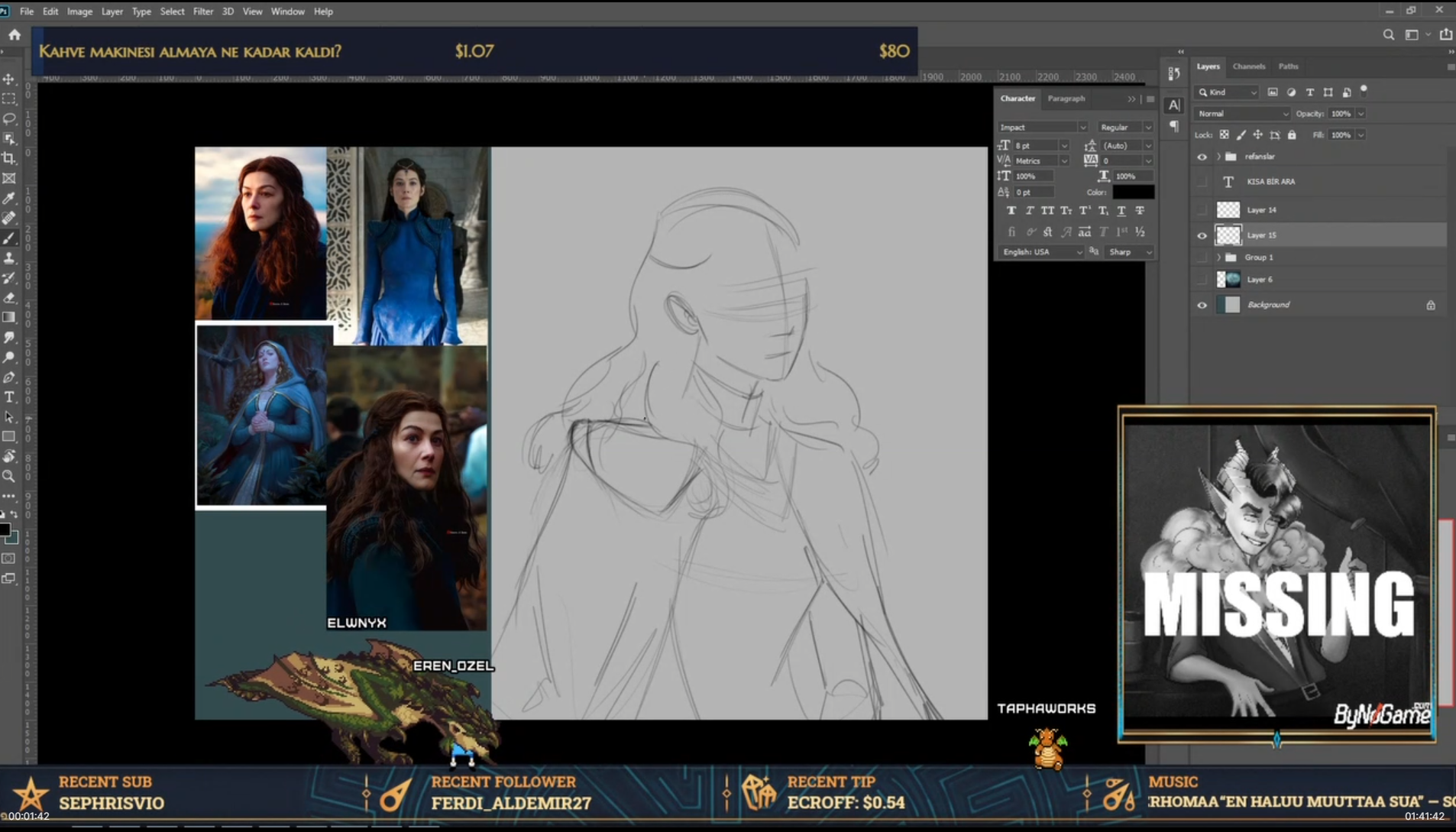
Task: Select the Brush tool
Action: (x=9, y=238)
